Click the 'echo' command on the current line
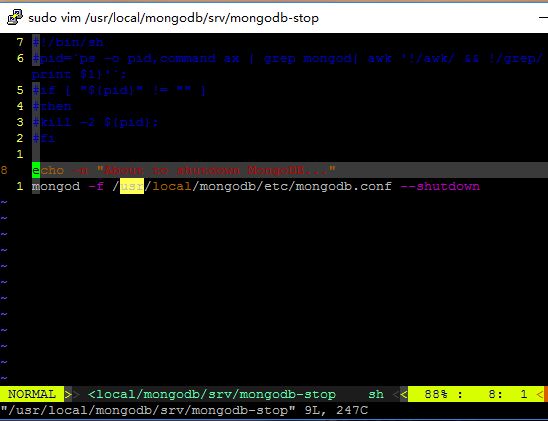Screen dimensions: 548x421 coord(48,170)
